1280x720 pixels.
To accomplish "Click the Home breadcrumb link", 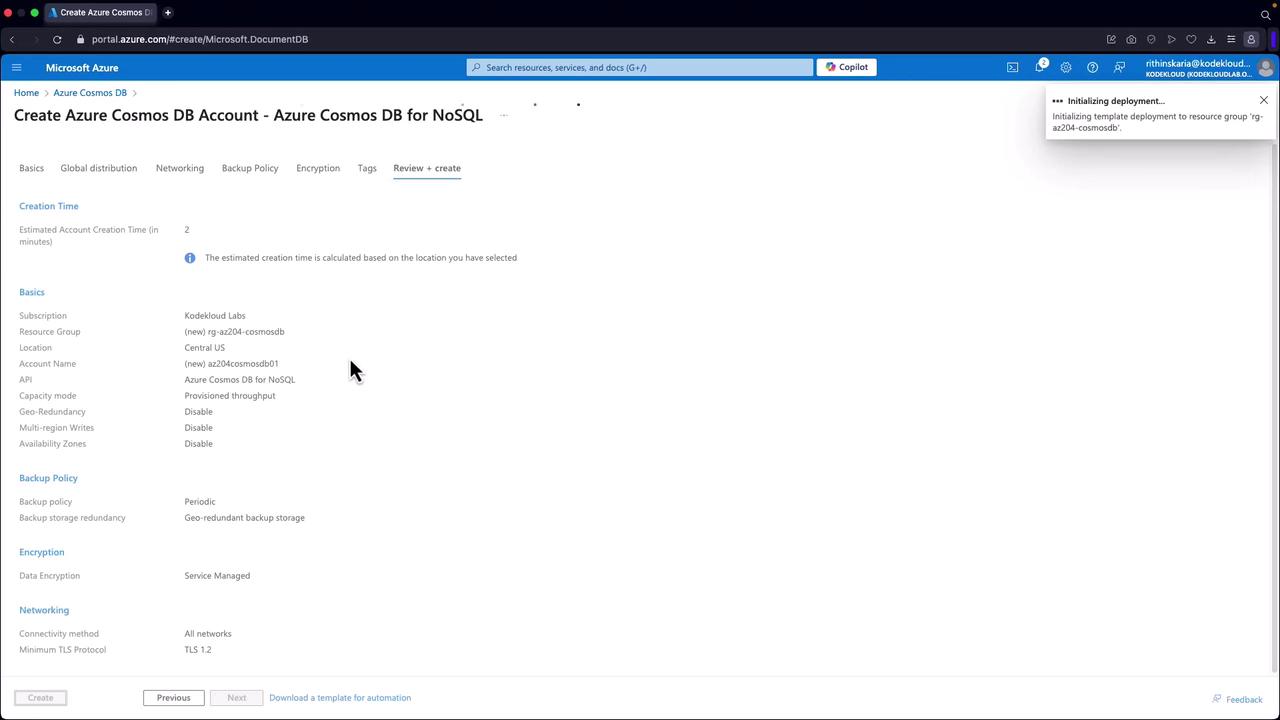I will [26, 93].
